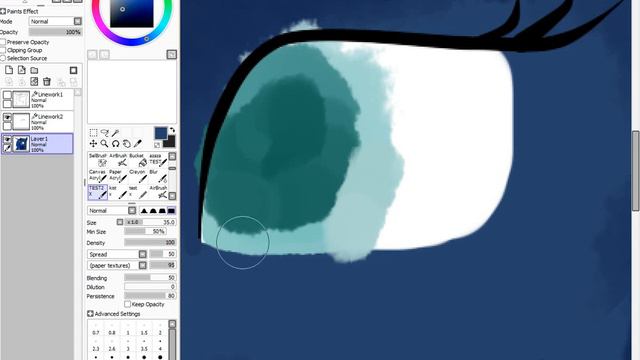The image size is (640, 360).
Task: Pick brush size preset 0.7
Action: (96, 329)
